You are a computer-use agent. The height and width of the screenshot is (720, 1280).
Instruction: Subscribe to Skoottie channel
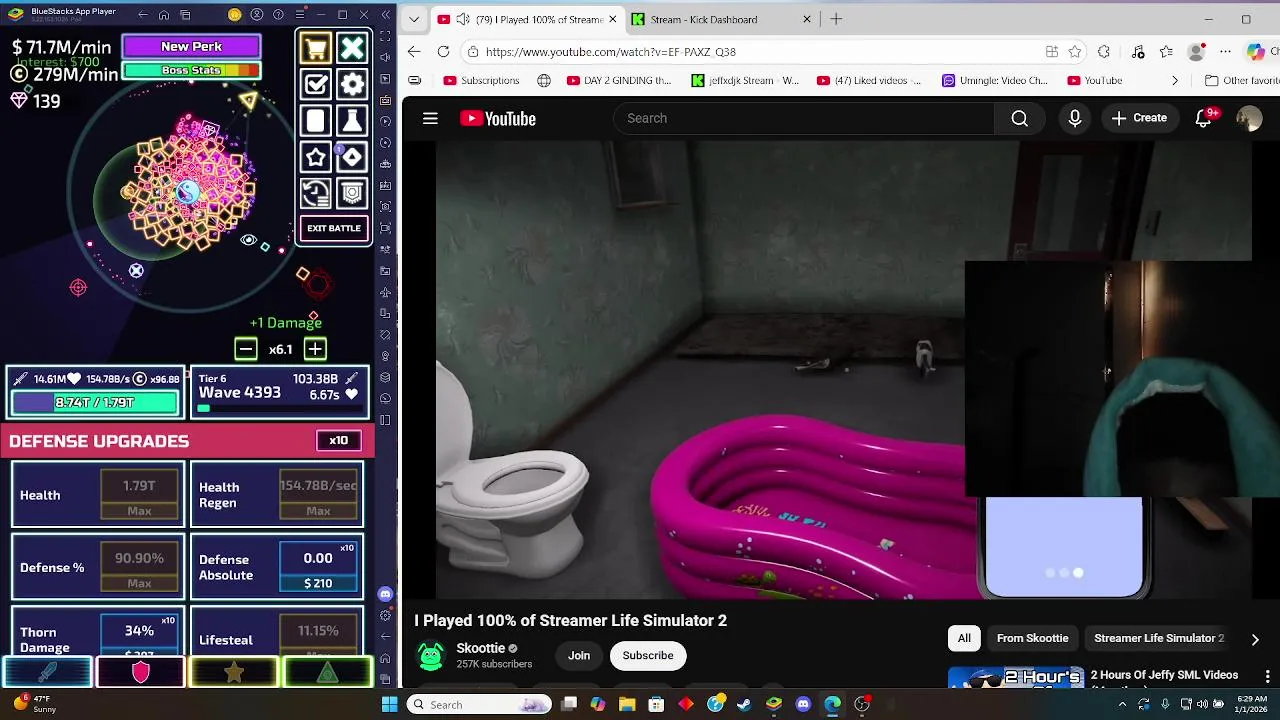[x=648, y=655]
